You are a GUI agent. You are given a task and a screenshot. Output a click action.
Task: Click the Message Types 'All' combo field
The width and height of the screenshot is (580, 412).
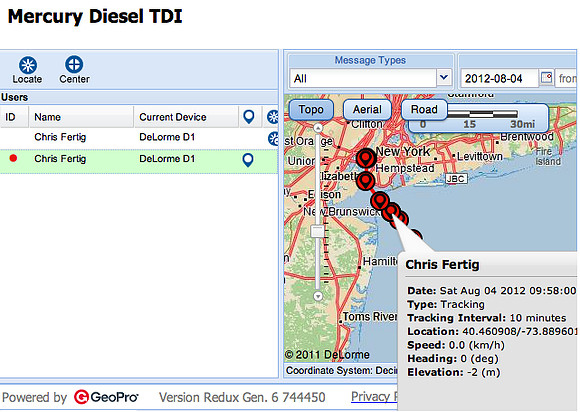point(363,78)
